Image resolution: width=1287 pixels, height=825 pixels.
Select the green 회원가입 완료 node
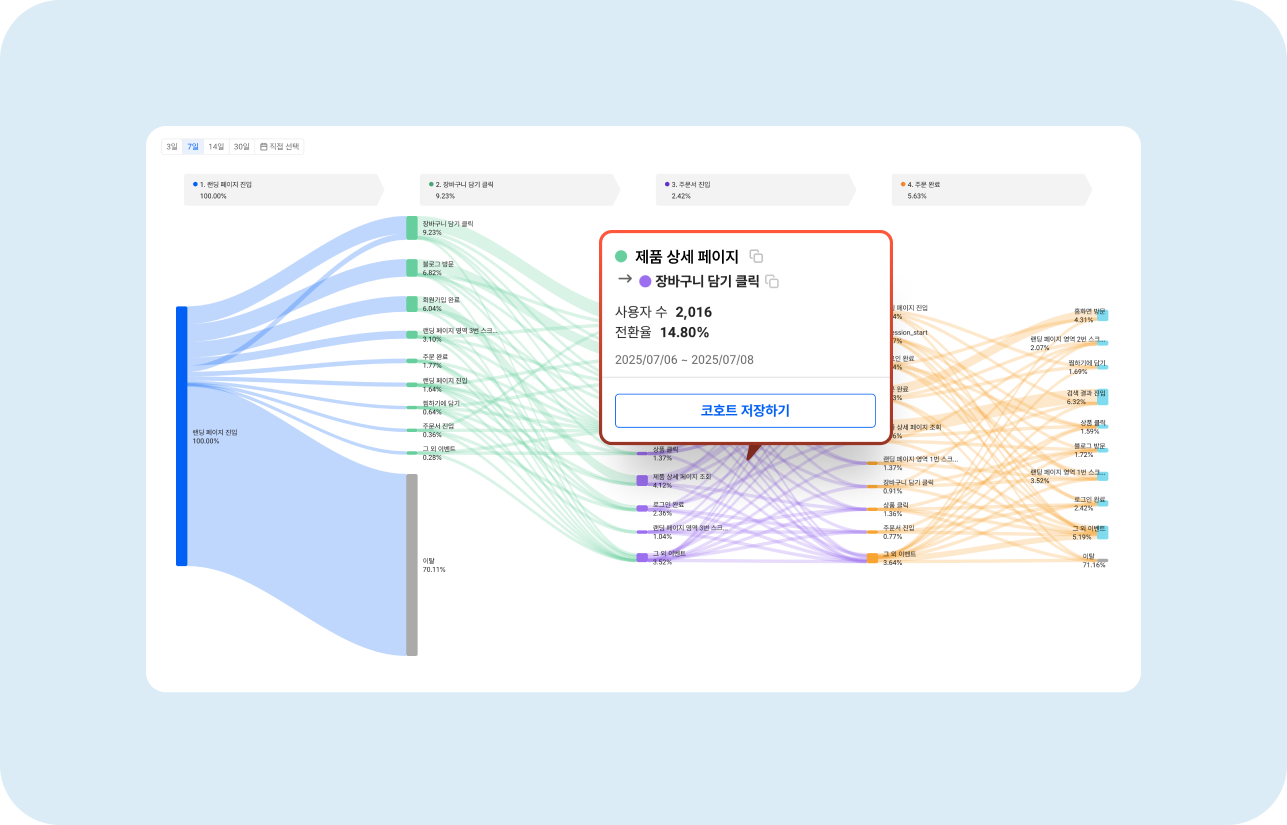(412, 303)
